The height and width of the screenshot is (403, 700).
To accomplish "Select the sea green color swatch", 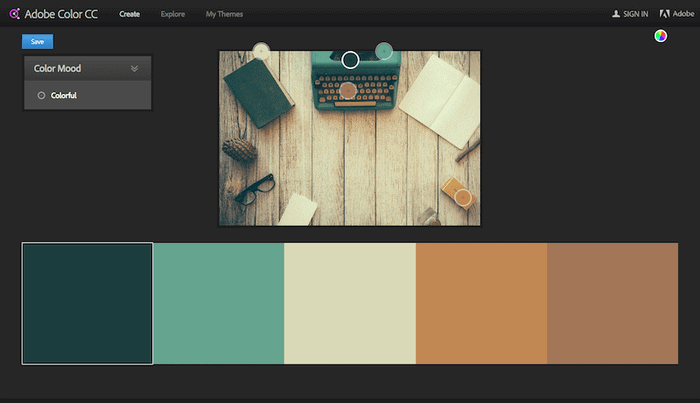I will pyautogui.click(x=219, y=303).
